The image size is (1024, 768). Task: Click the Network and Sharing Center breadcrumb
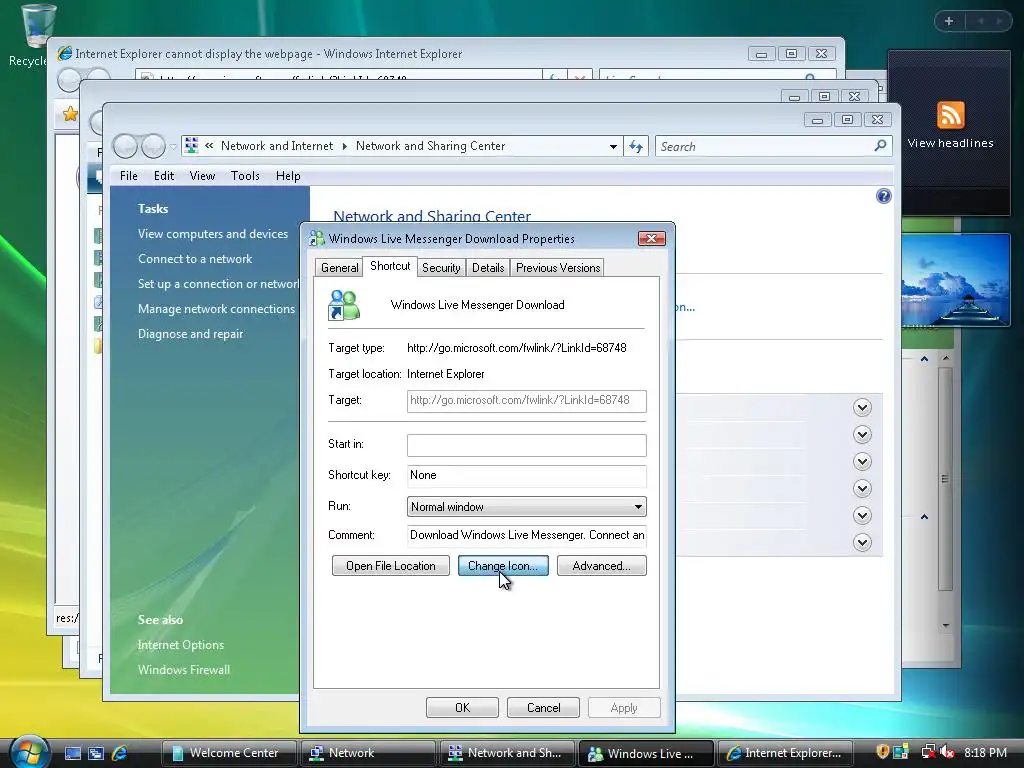430,146
